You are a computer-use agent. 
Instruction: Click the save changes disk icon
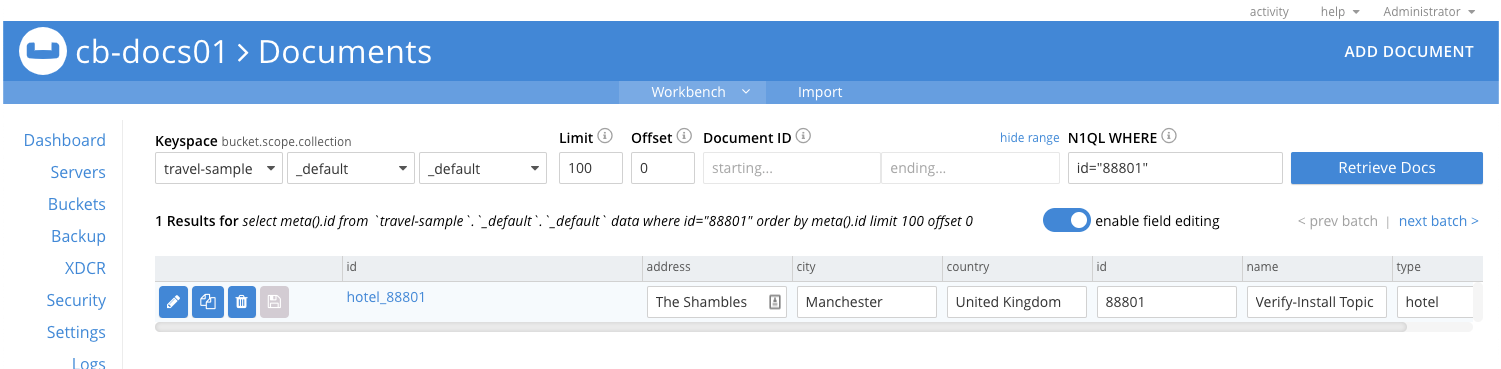(x=275, y=301)
